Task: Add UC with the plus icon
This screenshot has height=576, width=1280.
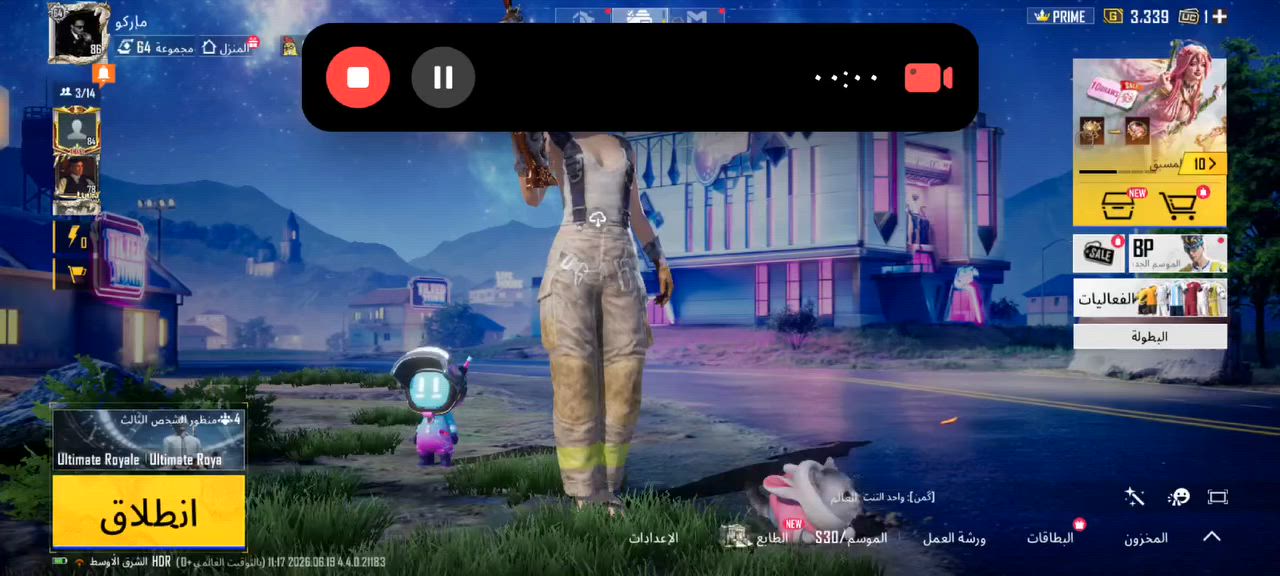Action: click(1218, 16)
